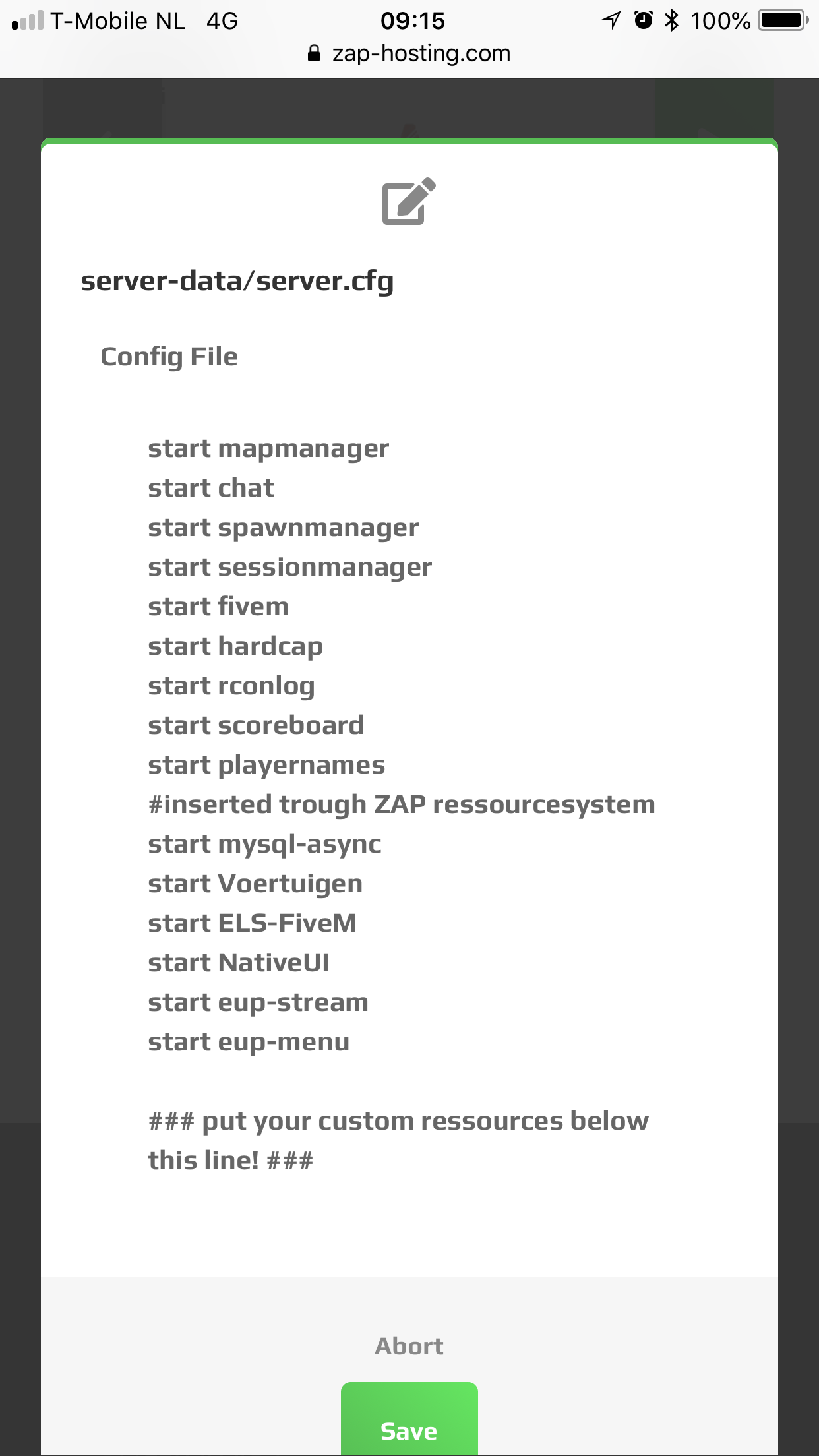This screenshot has width=819, height=1456.
Task: Tap the zap-hosting.com address bar
Action: tap(421, 53)
